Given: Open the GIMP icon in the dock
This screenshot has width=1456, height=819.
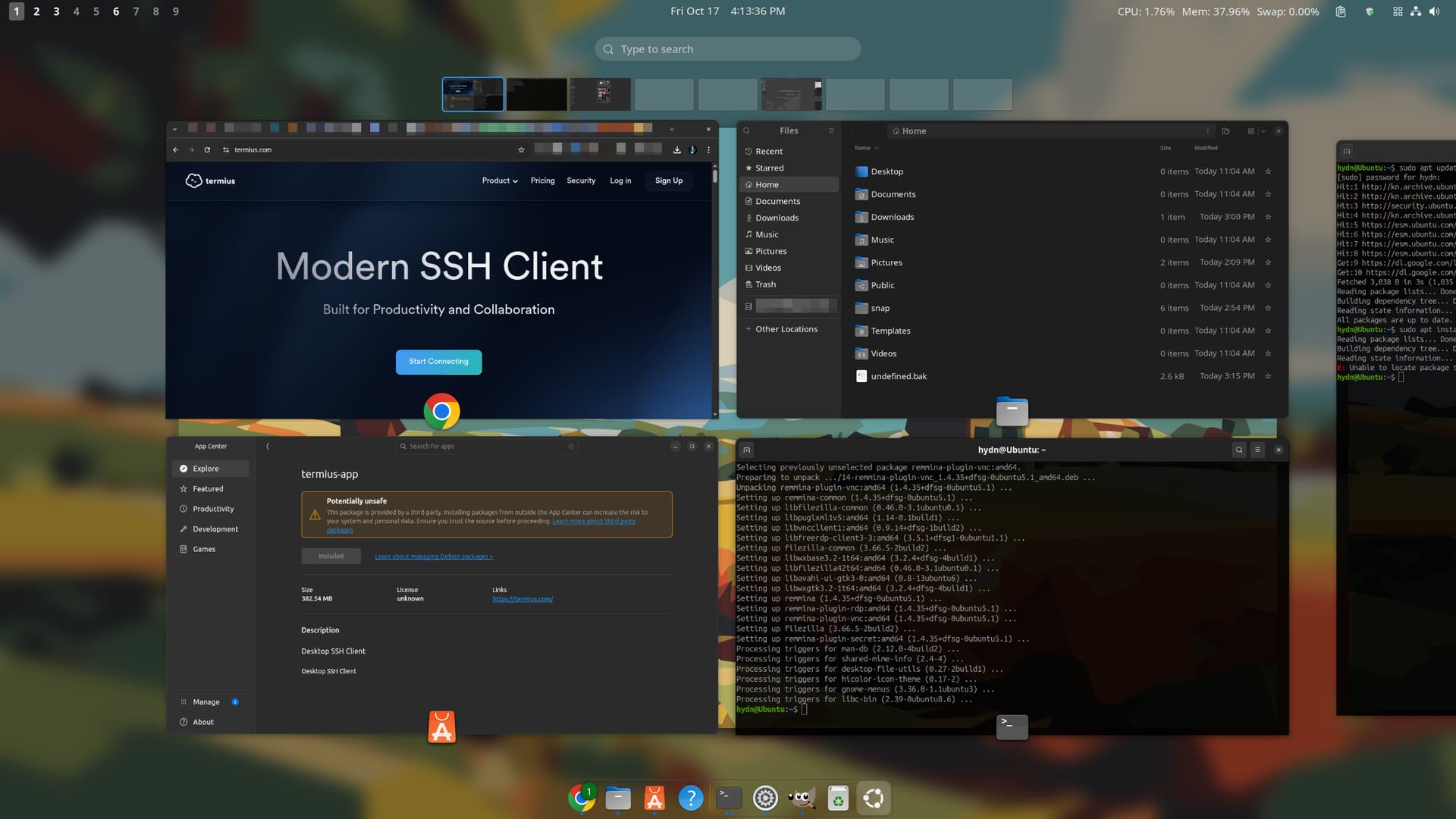Looking at the screenshot, I should [802, 798].
